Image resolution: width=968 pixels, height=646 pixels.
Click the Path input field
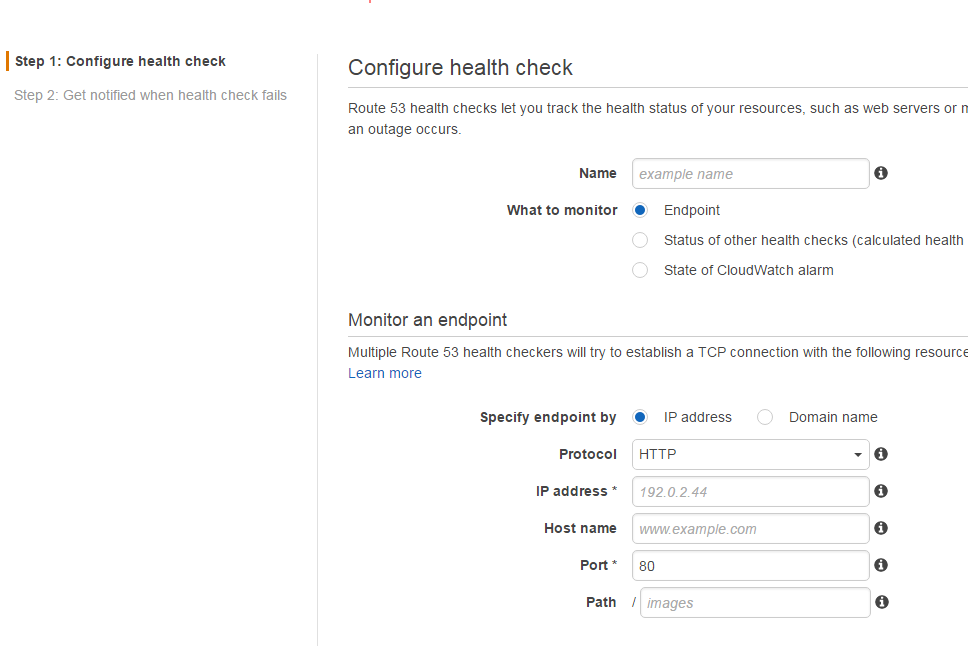pos(755,602)
